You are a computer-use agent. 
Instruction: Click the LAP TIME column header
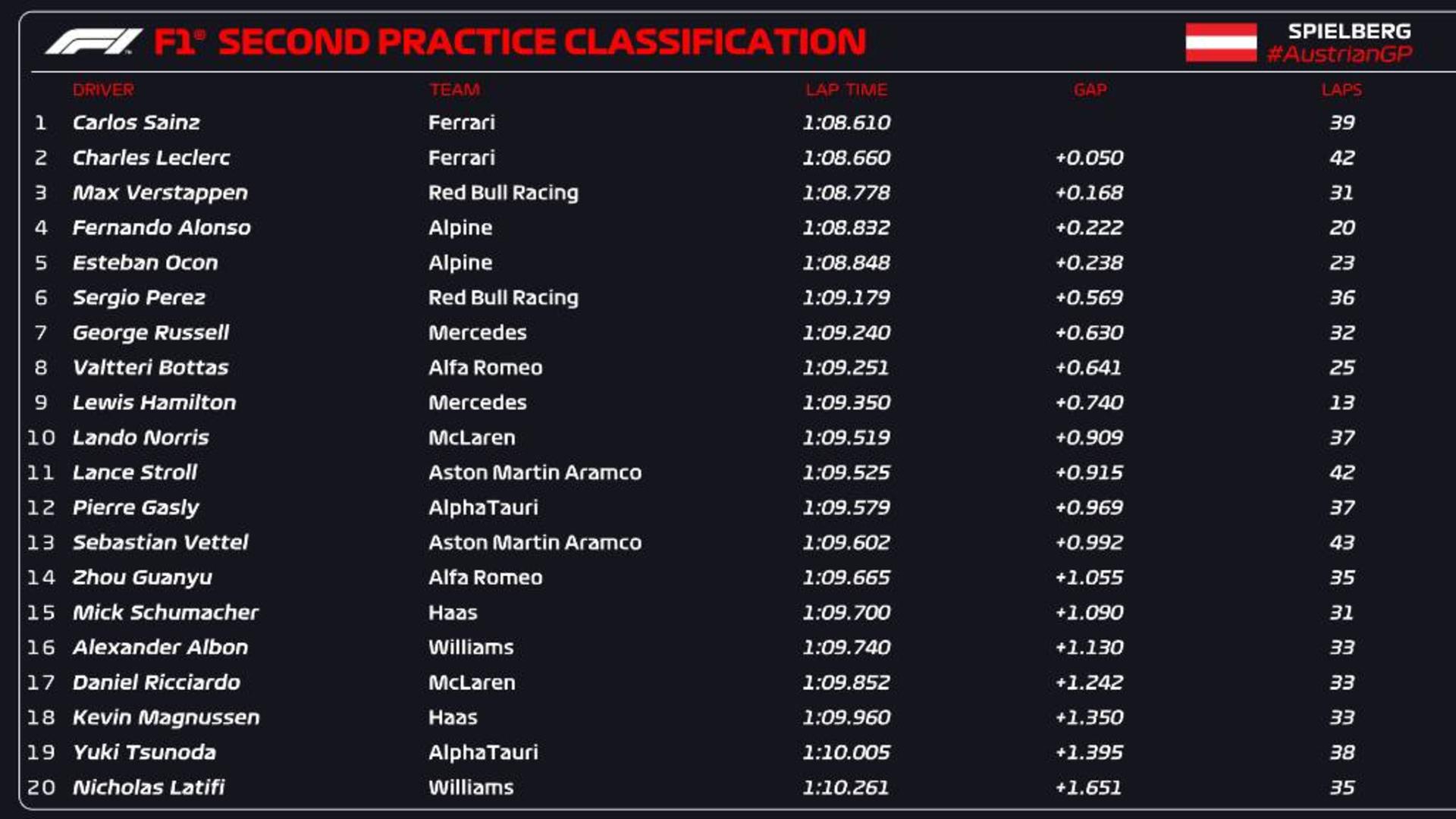coord(846,89)
